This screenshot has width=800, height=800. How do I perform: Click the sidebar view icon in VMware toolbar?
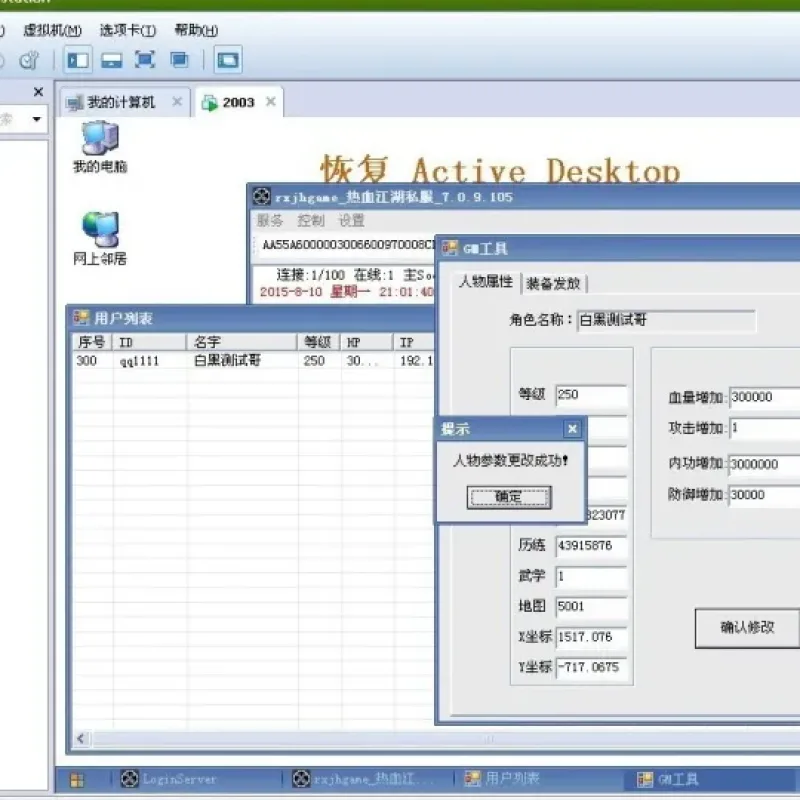(78, 60)
